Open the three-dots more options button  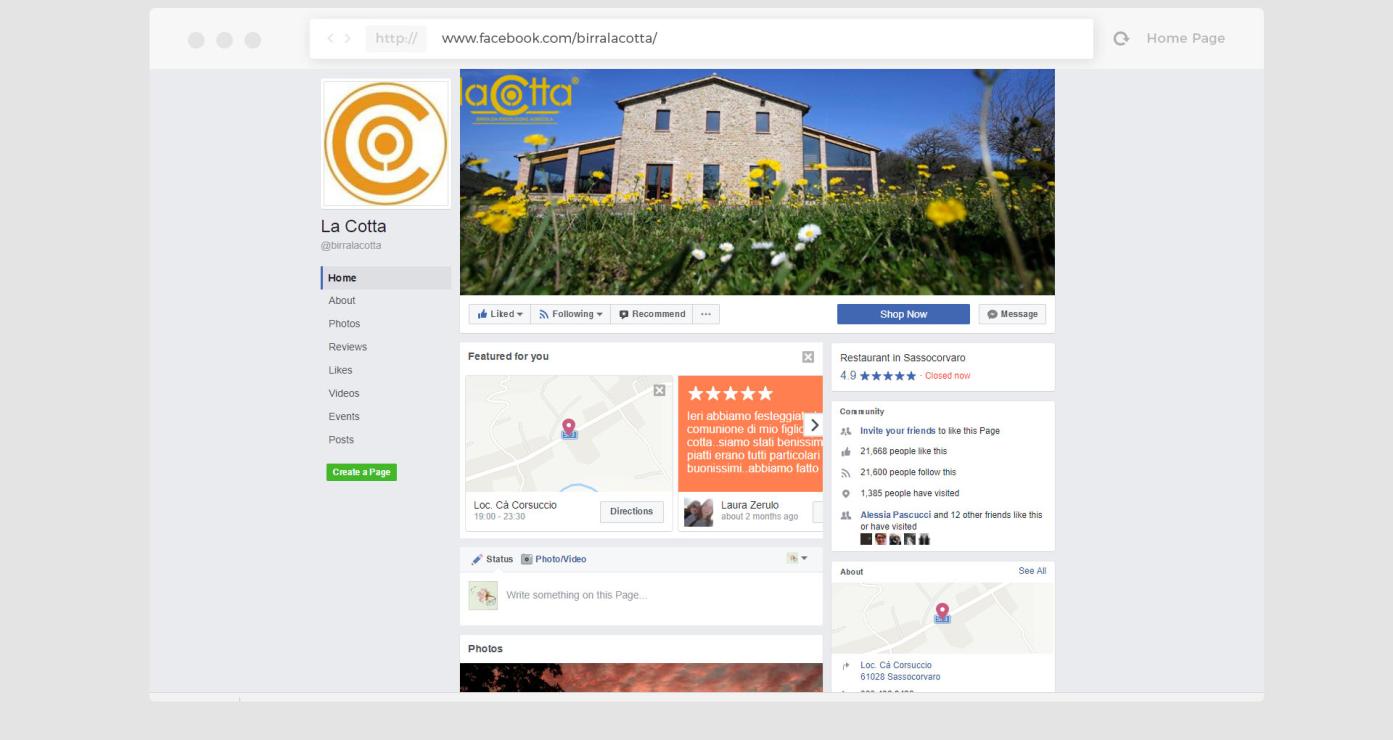[x=706, y=314]
